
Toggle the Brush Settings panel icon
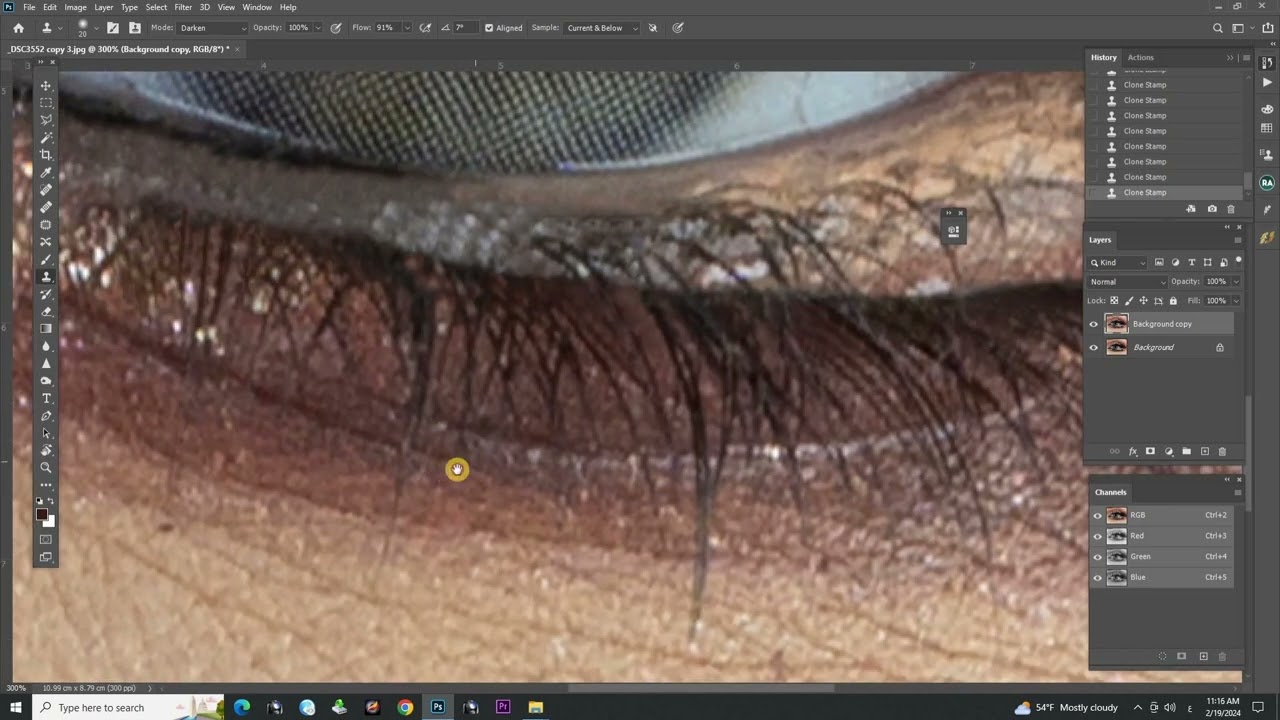(x=113, y=28)
